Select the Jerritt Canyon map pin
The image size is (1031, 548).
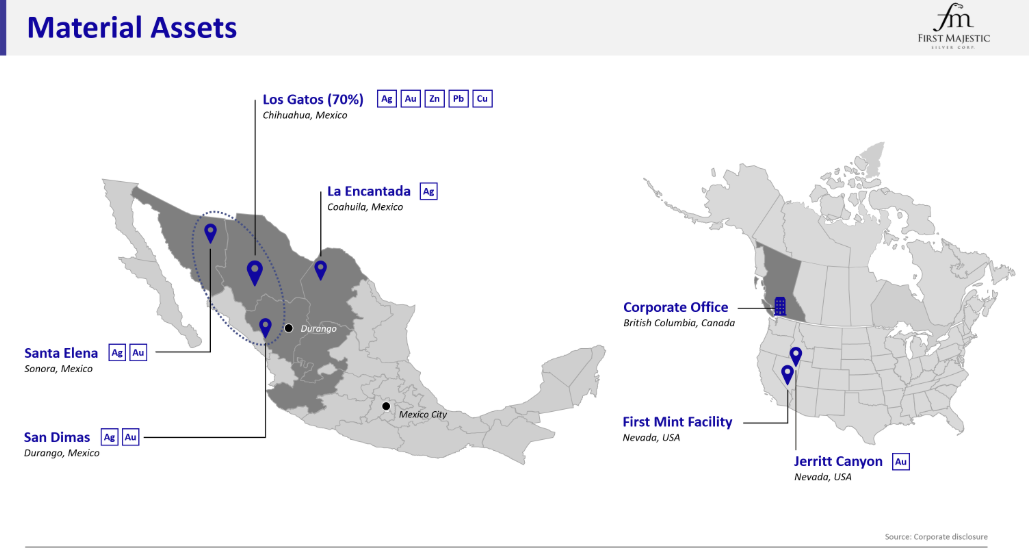point(796,355)
